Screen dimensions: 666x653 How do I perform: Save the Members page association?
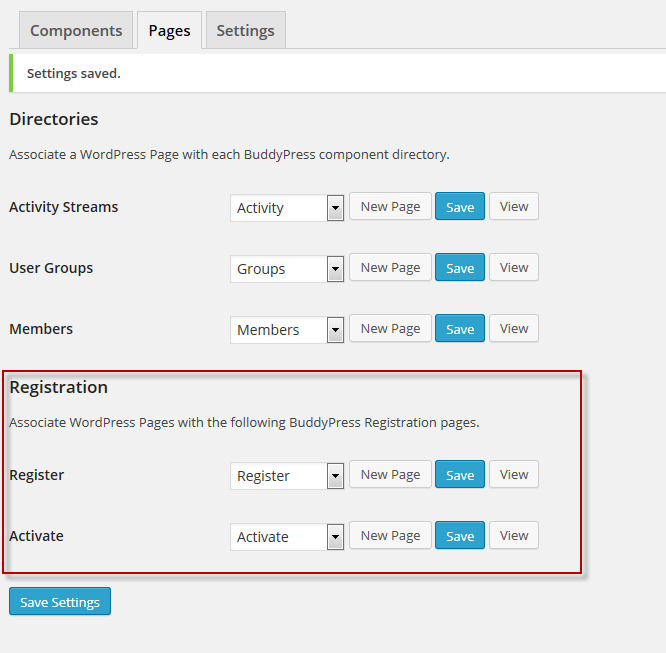point(460,328)
